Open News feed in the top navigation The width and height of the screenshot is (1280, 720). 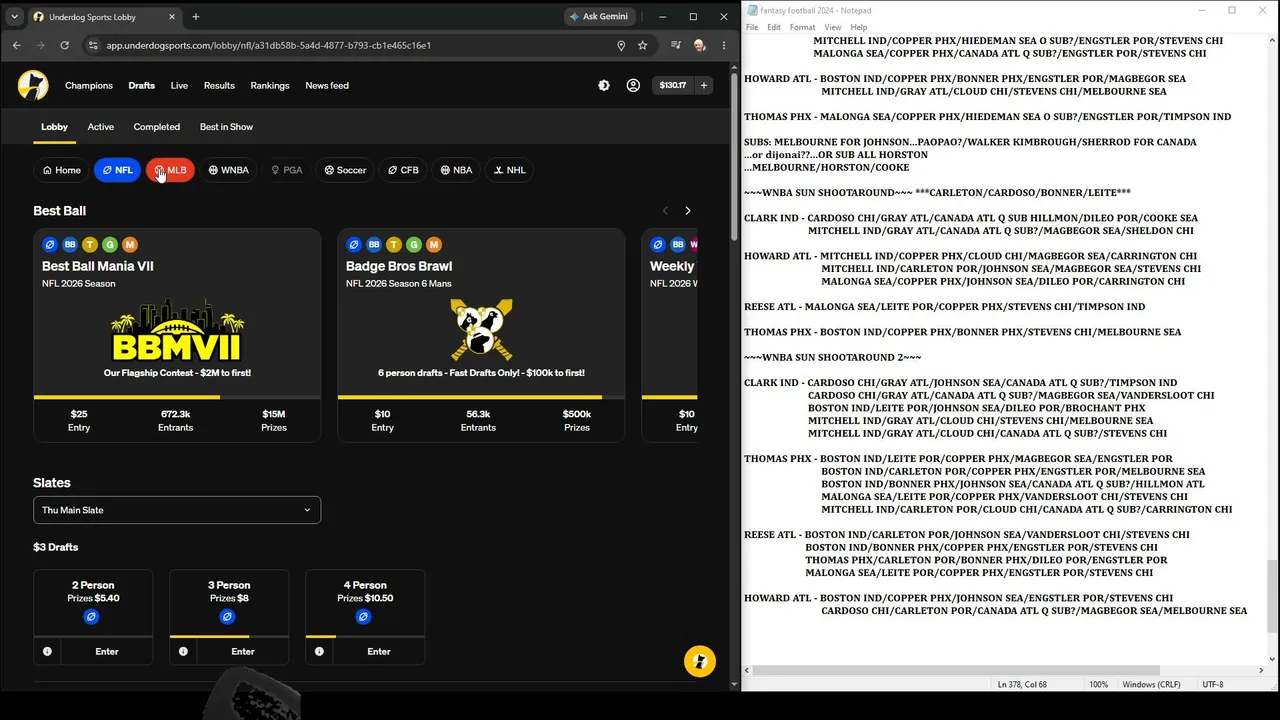pyautogui.click(x=327, y=86)
